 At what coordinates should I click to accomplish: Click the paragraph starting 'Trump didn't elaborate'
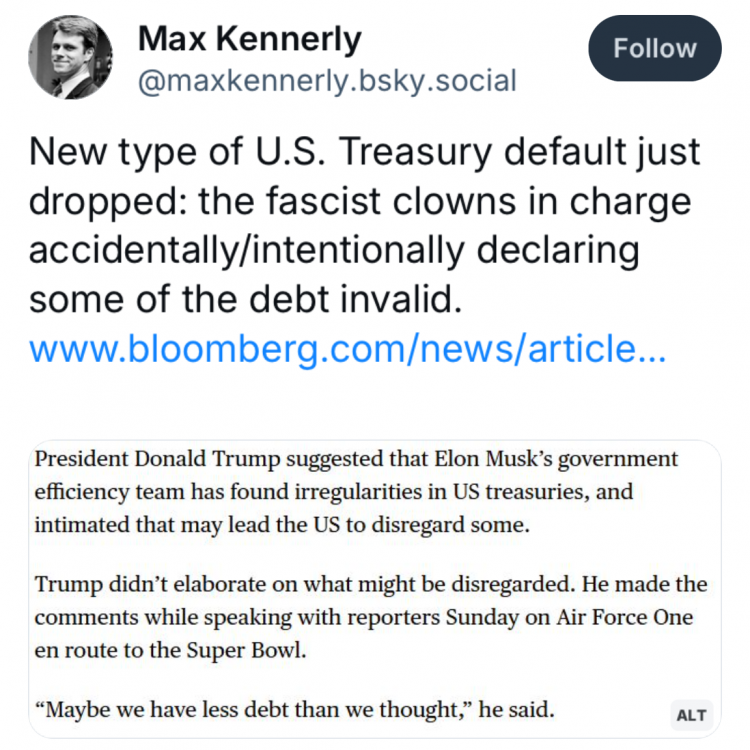click(370, 616)
